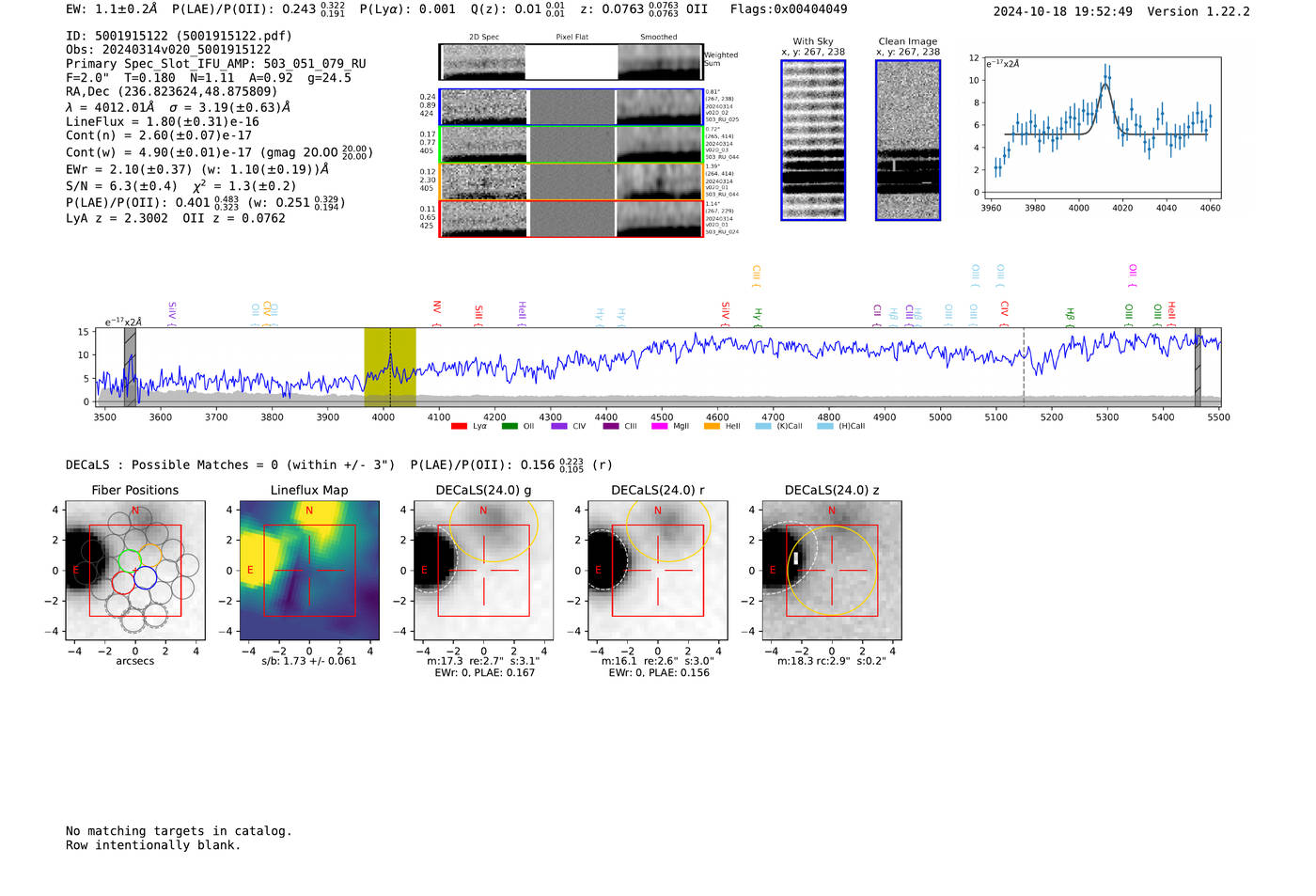Click the 'ID: 5001915122' line
1316x896 pixels.
(179, 36)
